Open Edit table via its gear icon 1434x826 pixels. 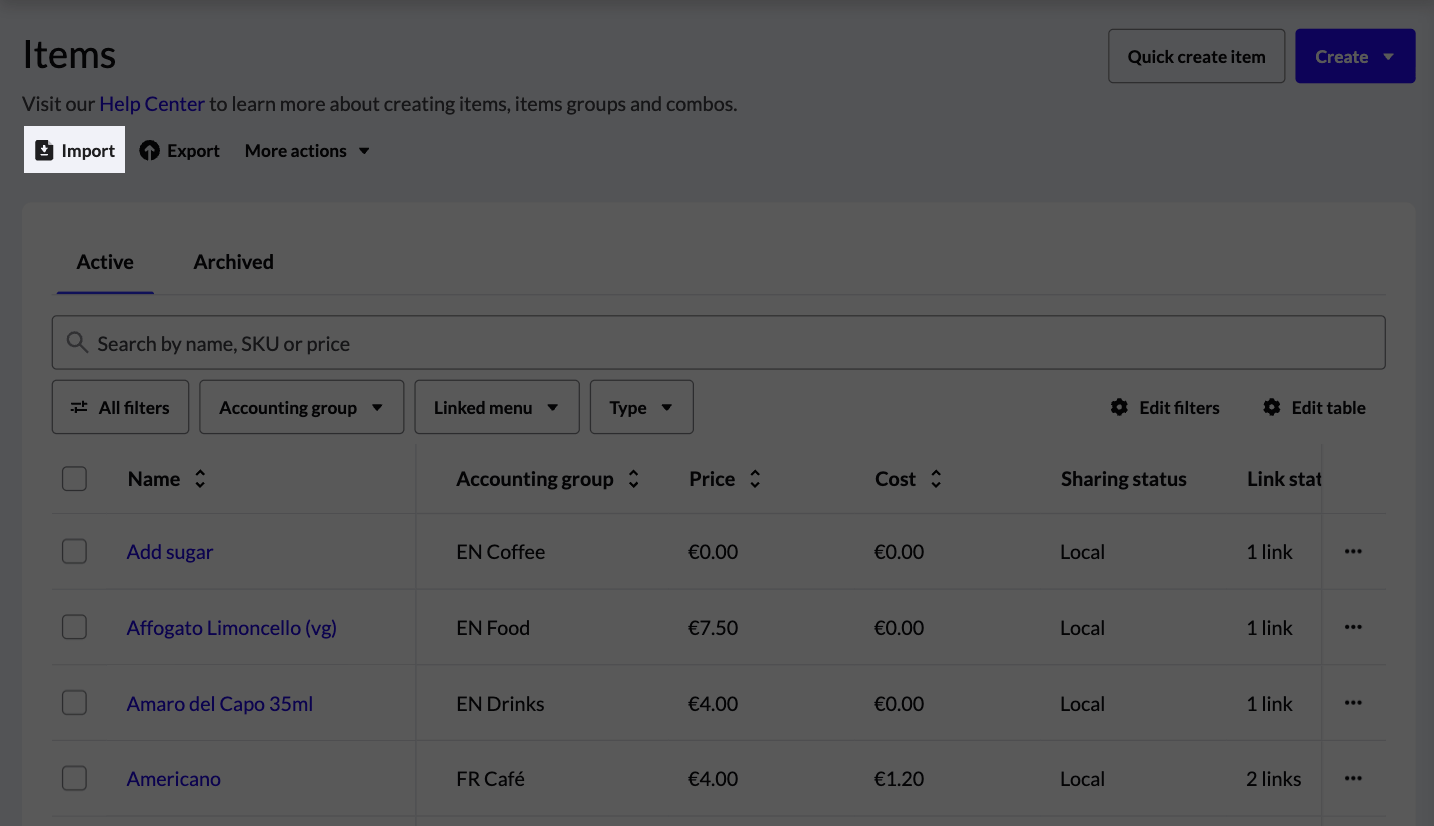1271,407
